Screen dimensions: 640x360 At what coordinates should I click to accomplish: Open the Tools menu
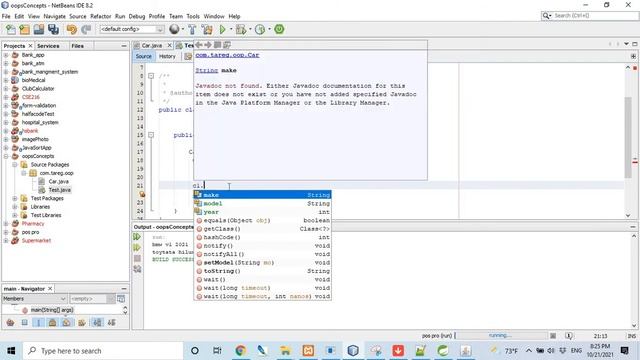pyautogui.click(x=193, y=16)
